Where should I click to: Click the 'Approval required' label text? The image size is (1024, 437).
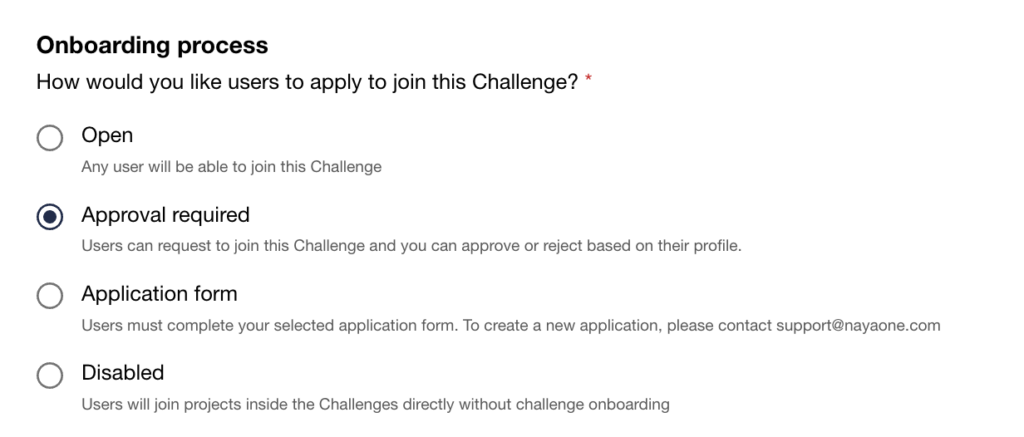pos(165,215)
